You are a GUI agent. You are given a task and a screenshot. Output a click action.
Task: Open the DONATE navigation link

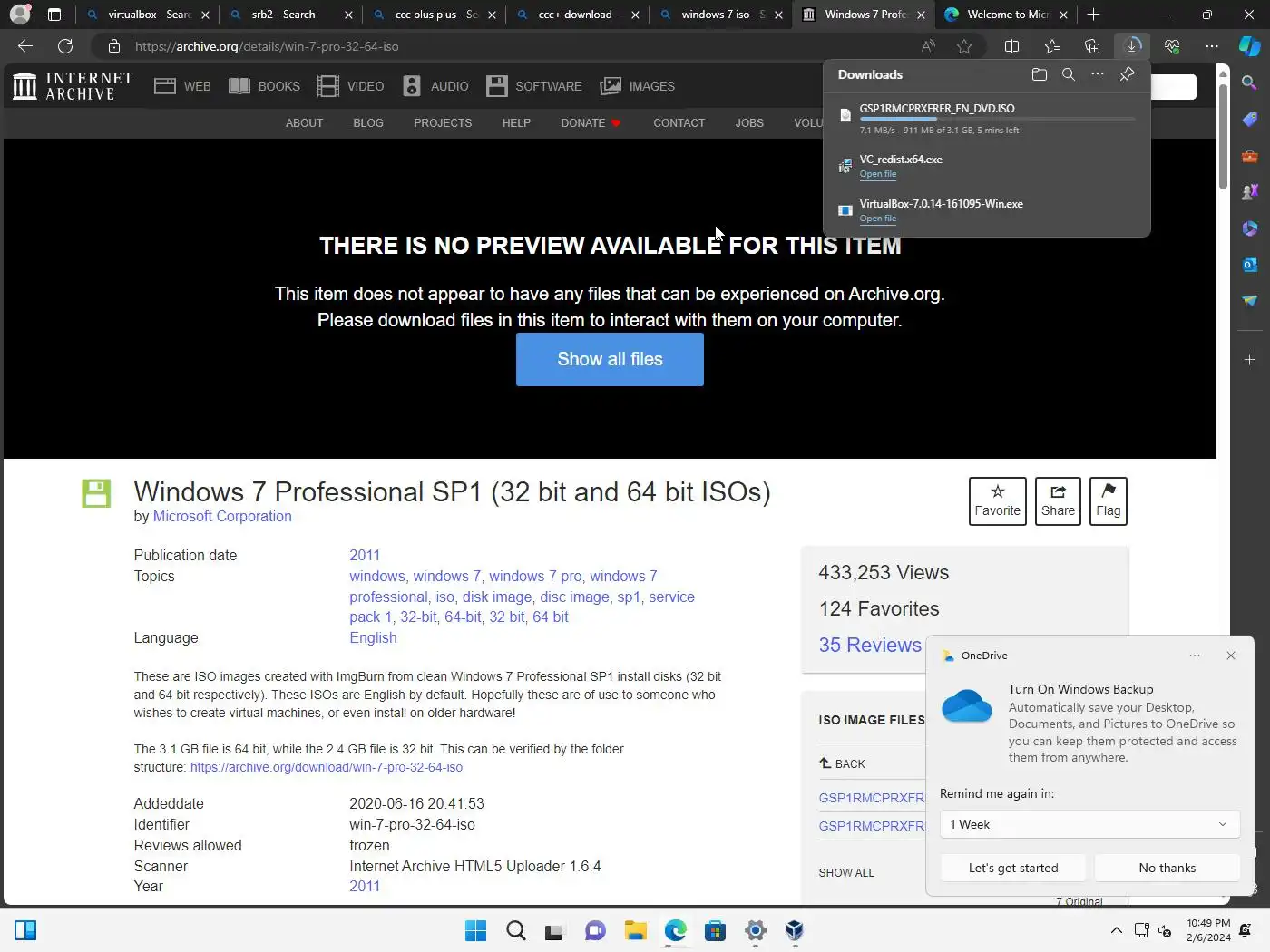(591, 122)
